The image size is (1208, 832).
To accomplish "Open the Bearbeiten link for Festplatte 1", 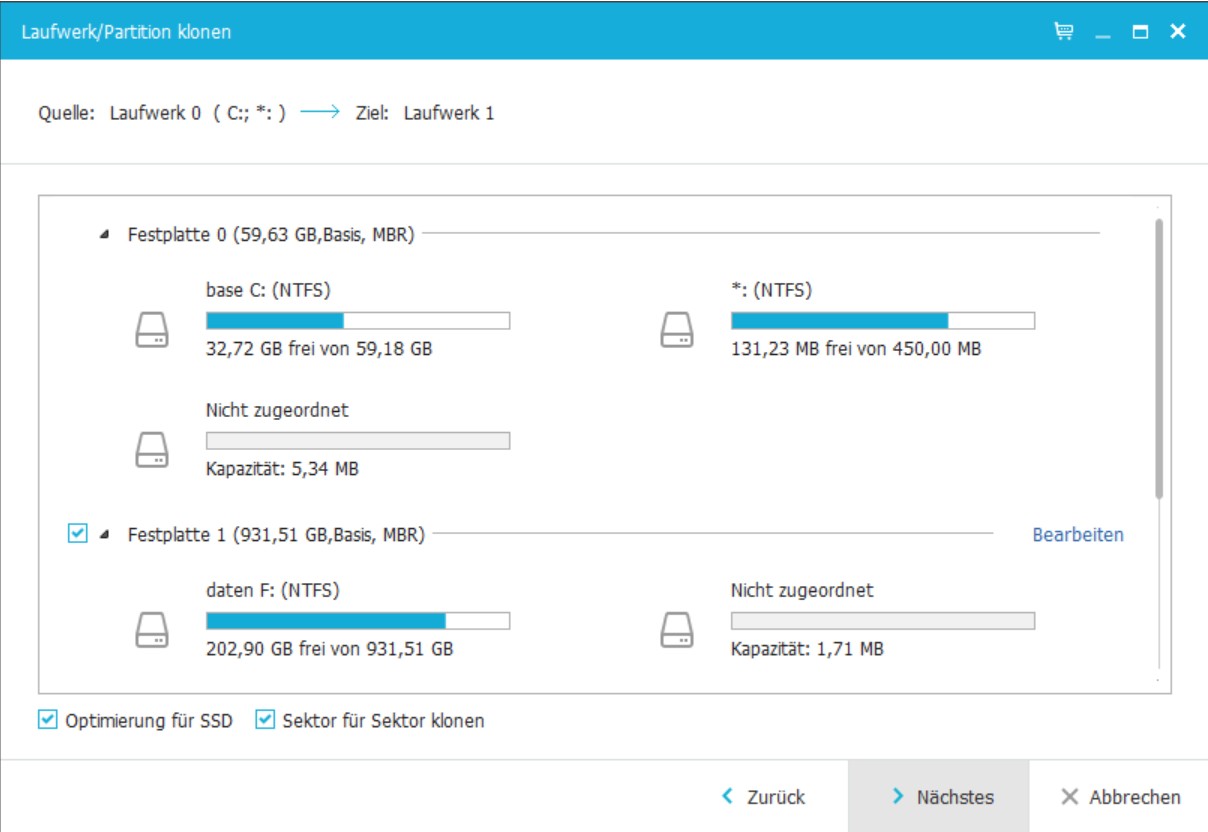I will [1077, 535].
